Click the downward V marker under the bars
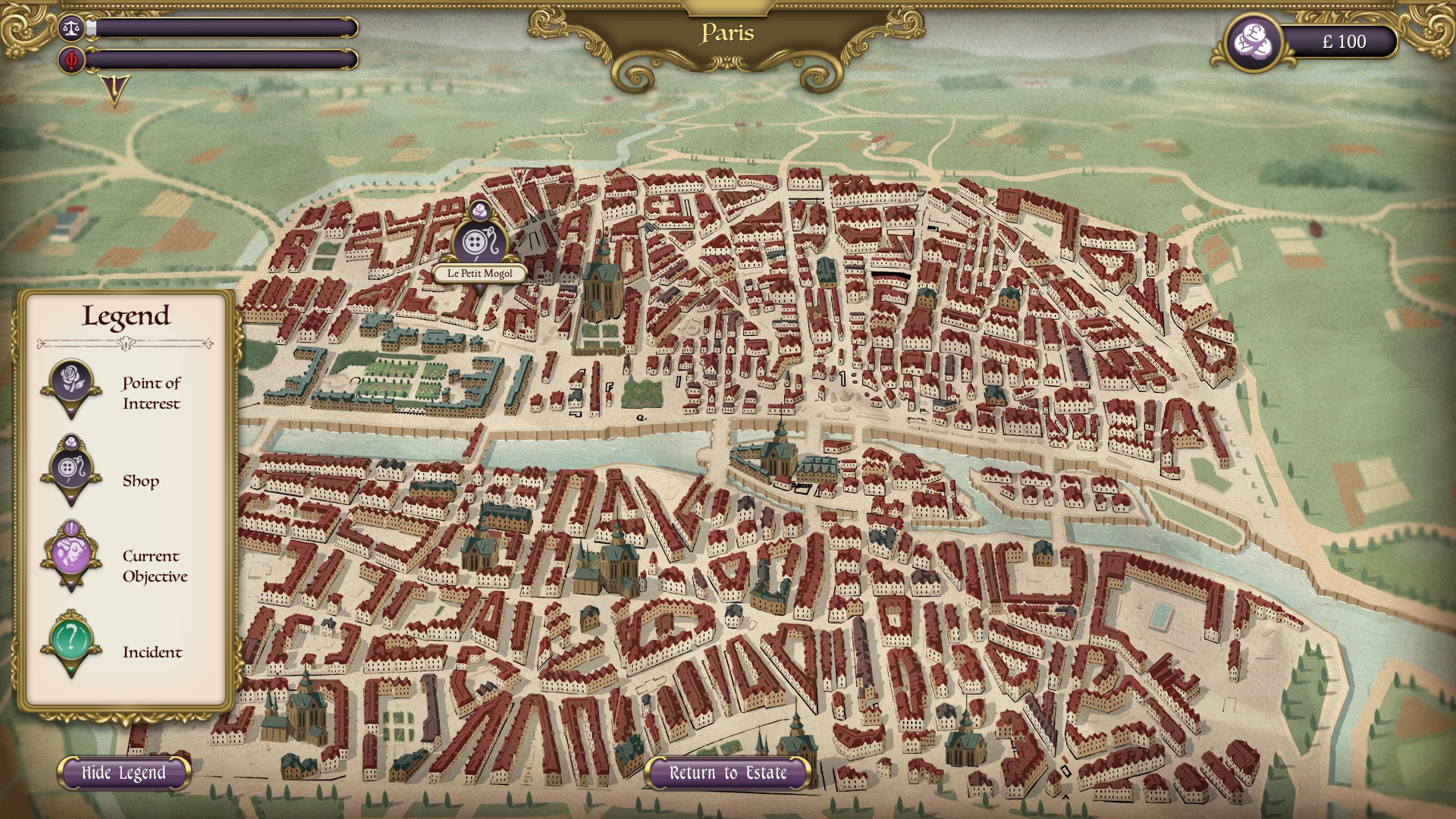Screen dimensions: 1456x819 (115, 91)
